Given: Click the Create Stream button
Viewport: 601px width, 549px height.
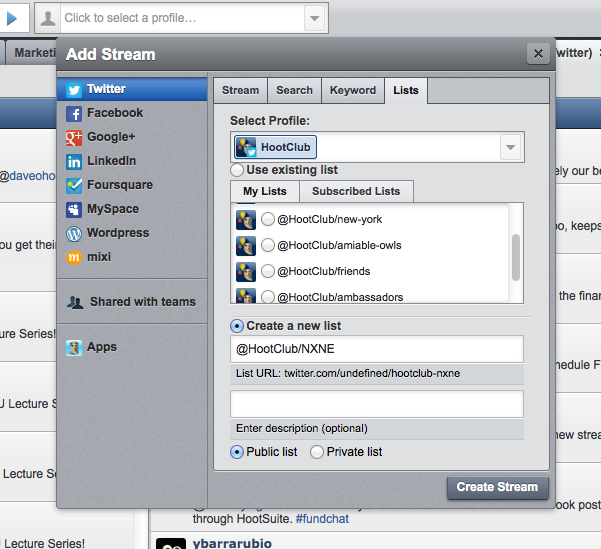Looking at the screenshot, I should pos(497,487).
